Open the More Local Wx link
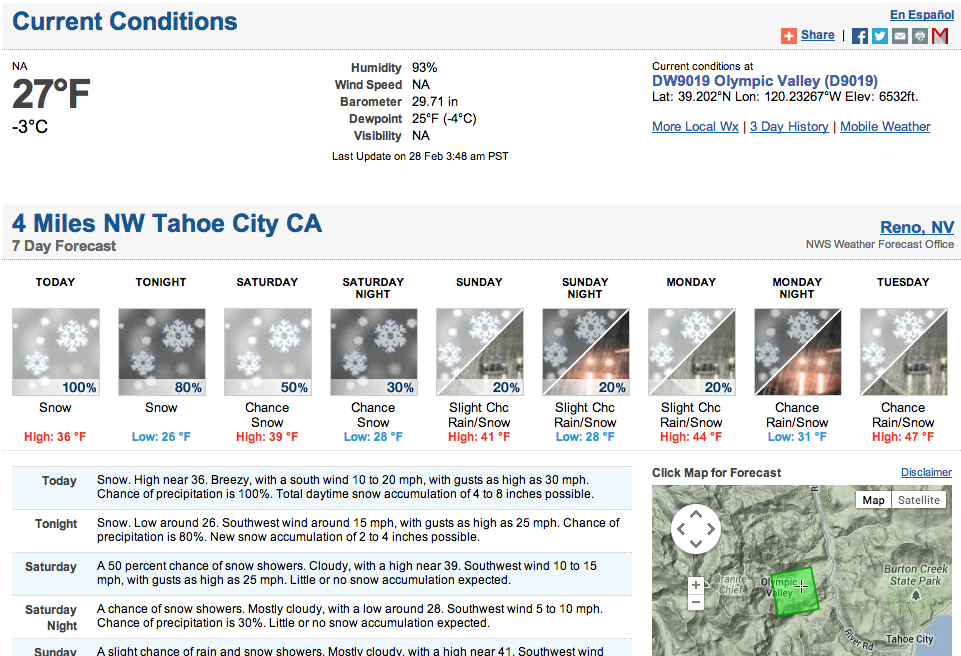This screenshot has height=656, width=961. click(695, 126)
